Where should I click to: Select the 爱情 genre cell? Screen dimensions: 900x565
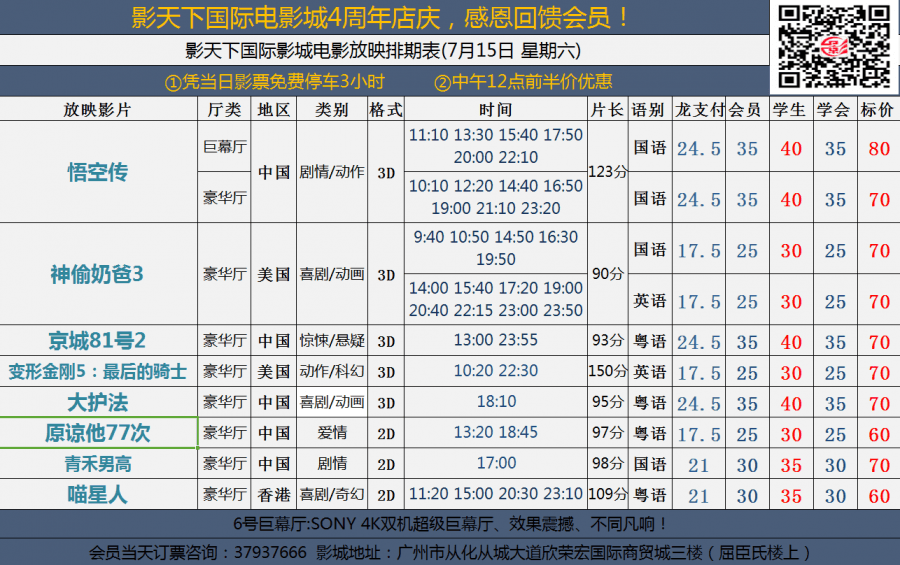(332, 433)
